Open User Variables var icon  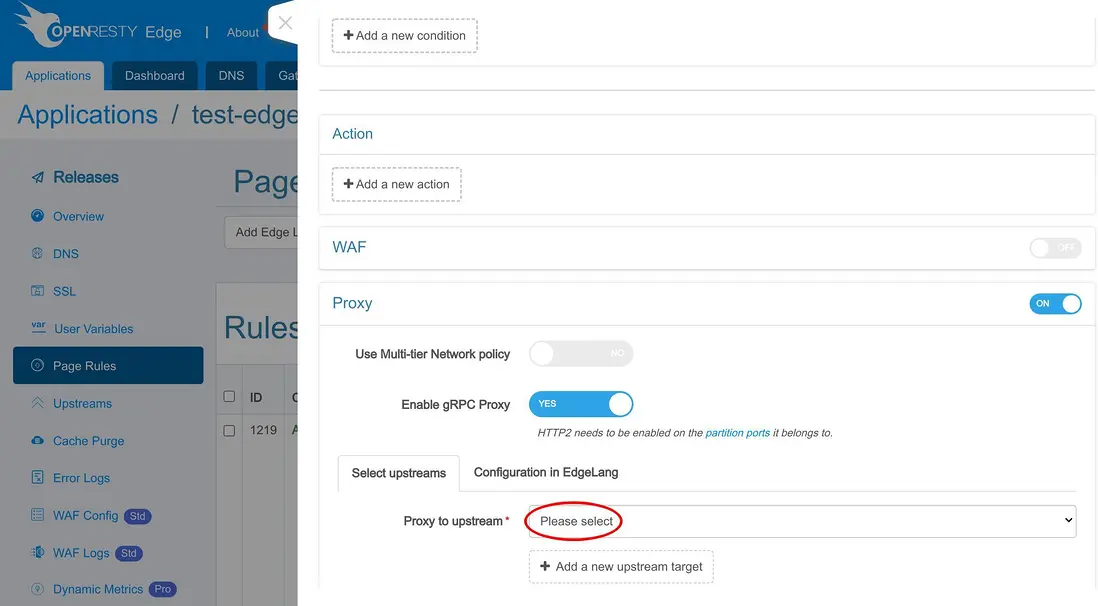pyautogui.click(x=39, y=327)
